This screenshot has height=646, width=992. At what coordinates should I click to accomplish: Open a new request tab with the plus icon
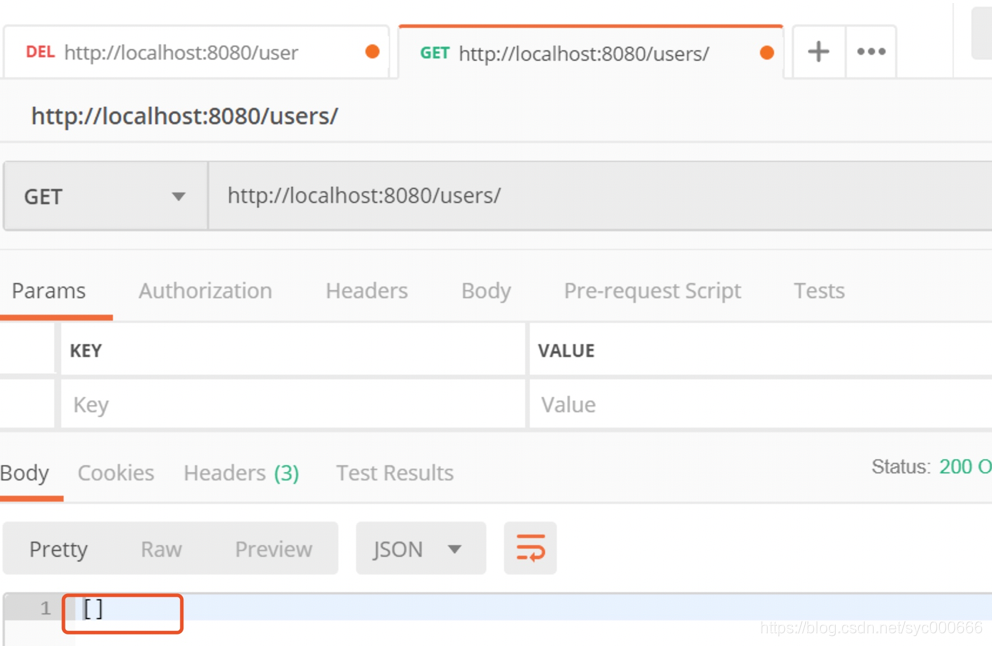click(818, 51)
